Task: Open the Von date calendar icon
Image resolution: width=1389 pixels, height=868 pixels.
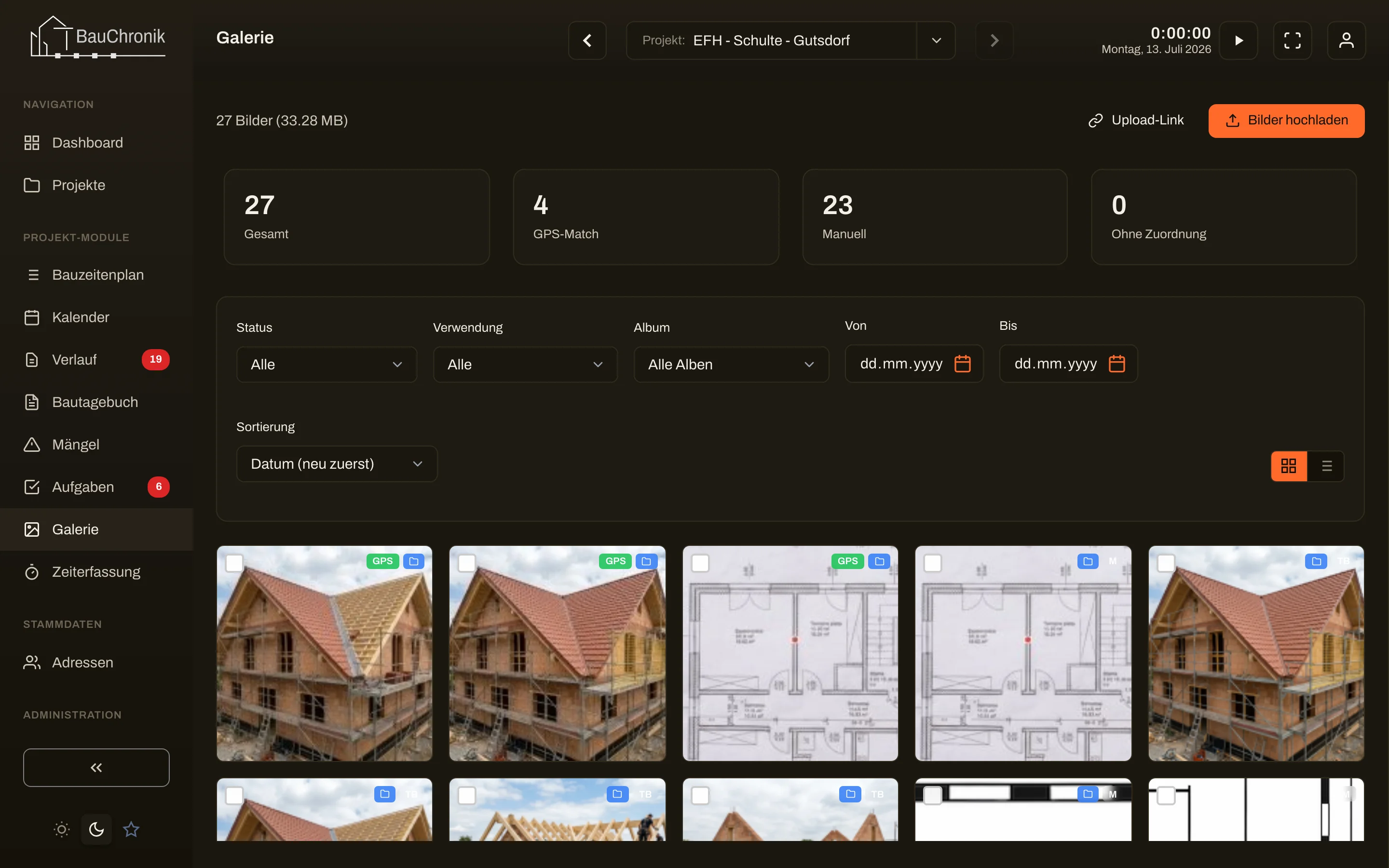Action: click(x=963, y=364)
